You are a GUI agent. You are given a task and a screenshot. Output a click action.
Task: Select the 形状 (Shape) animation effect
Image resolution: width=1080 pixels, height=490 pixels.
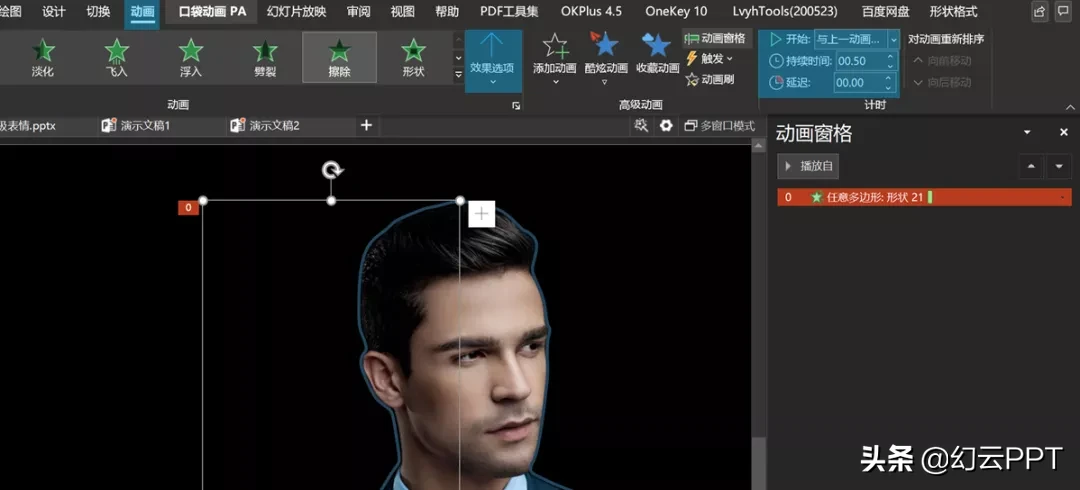413,57
